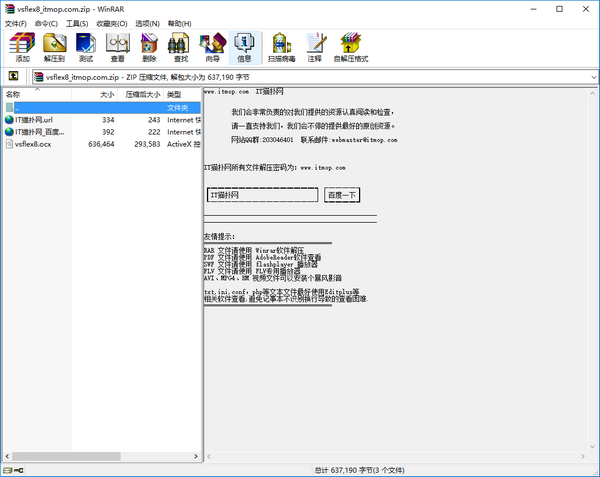
Task: Open the Tools (工具) menu
Action: pyautogui.click(x=77, y=24)
